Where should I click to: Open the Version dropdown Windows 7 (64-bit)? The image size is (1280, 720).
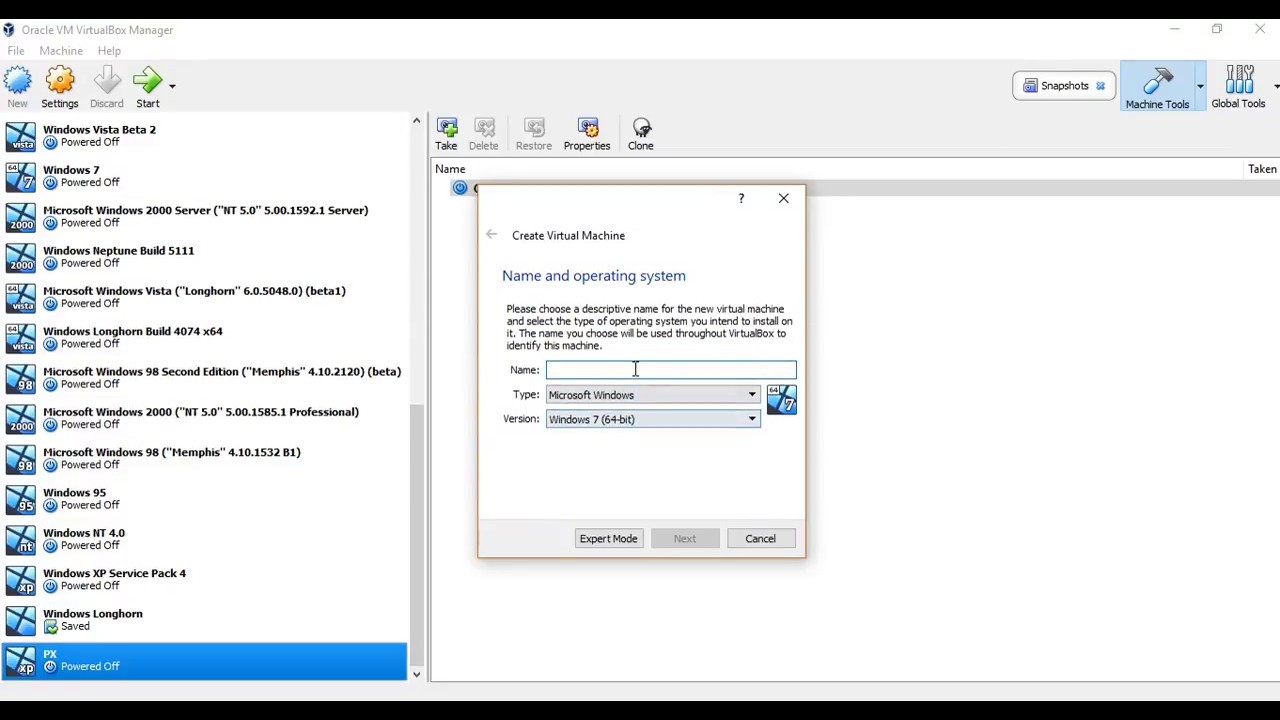point(653,419)
